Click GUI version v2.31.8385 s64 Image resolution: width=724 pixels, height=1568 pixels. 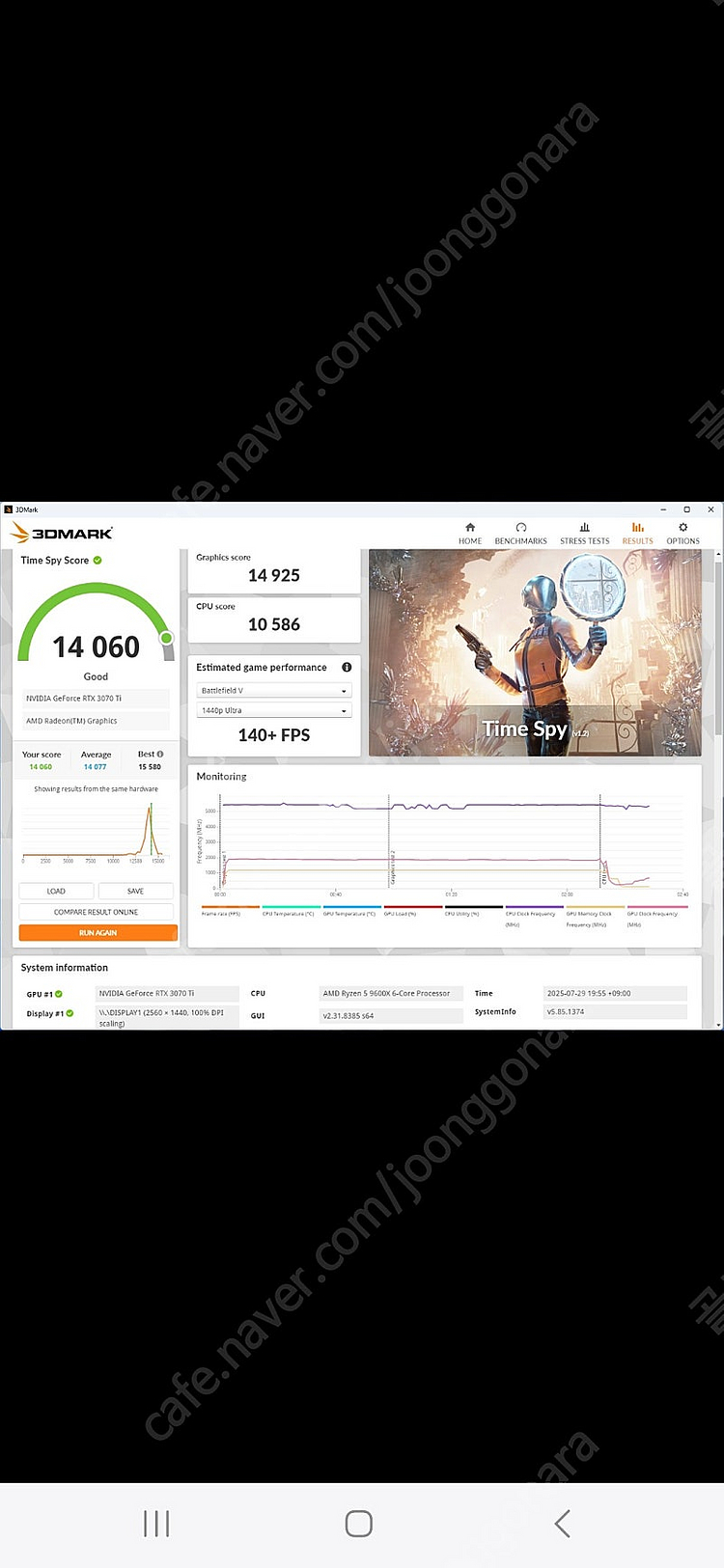[x=391, y=1016]
